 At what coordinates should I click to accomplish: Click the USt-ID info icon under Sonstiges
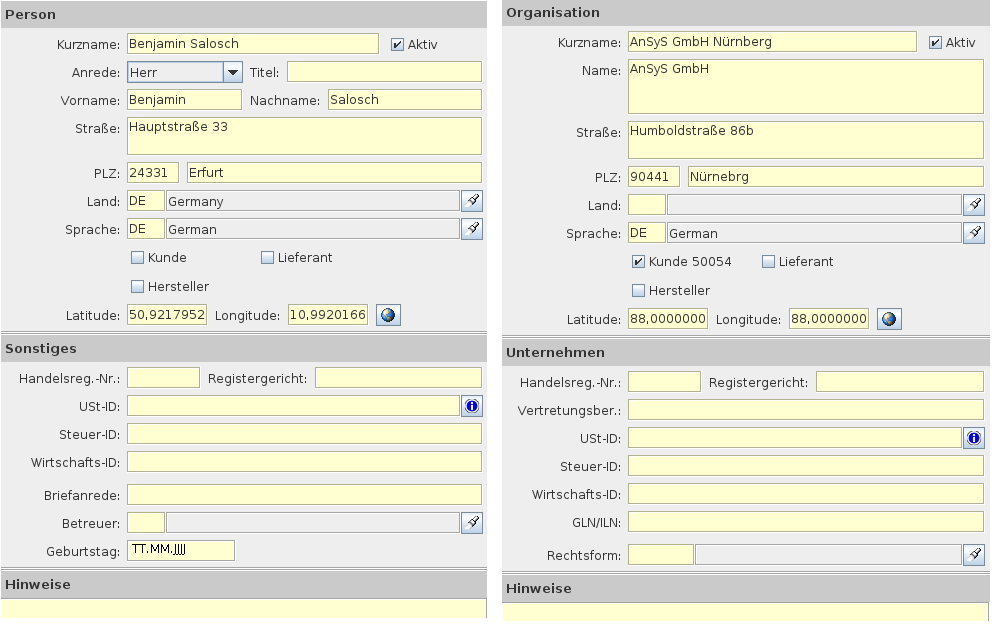tap(472, 405)
